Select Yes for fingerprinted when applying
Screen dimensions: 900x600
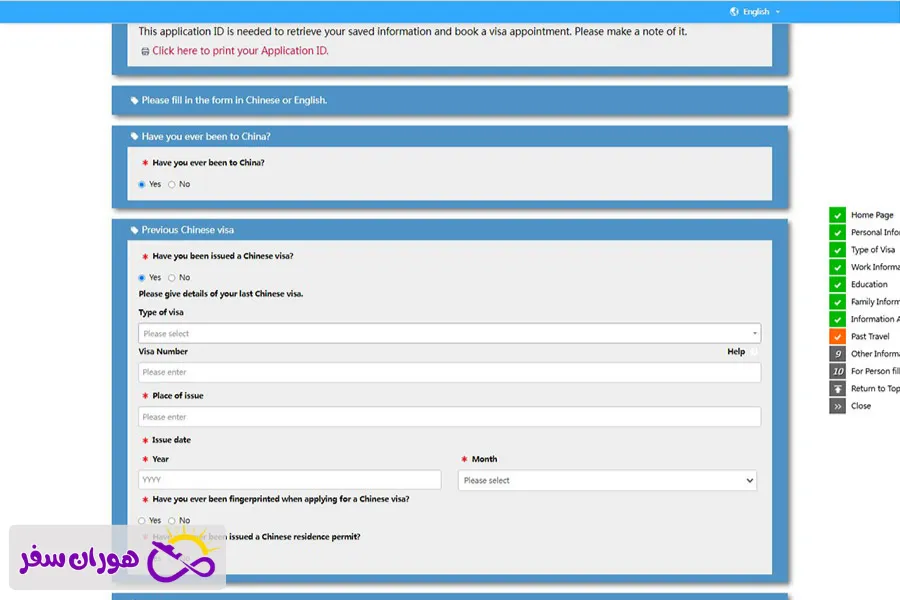[x=142, y=521]
